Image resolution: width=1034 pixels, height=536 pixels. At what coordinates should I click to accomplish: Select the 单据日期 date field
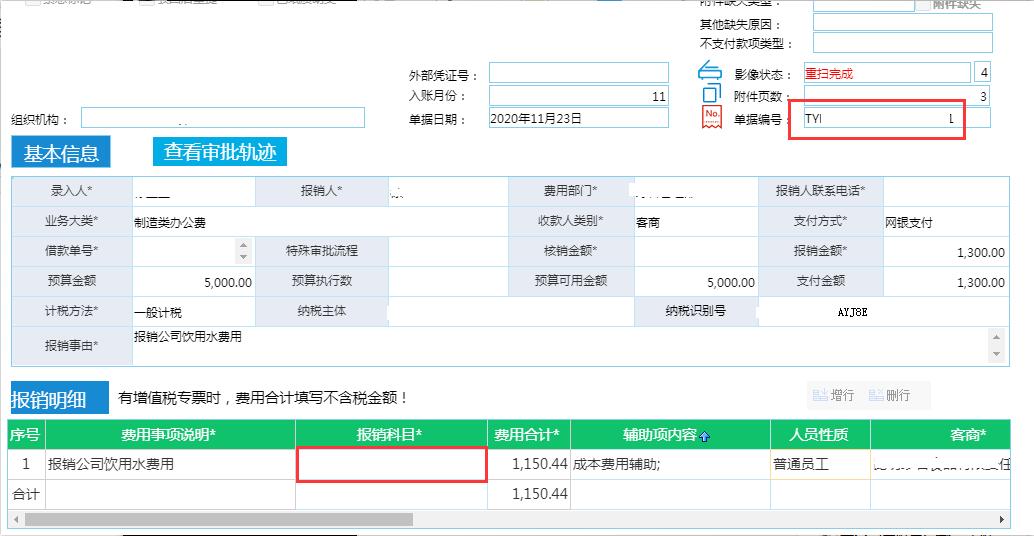click(578, 118)
